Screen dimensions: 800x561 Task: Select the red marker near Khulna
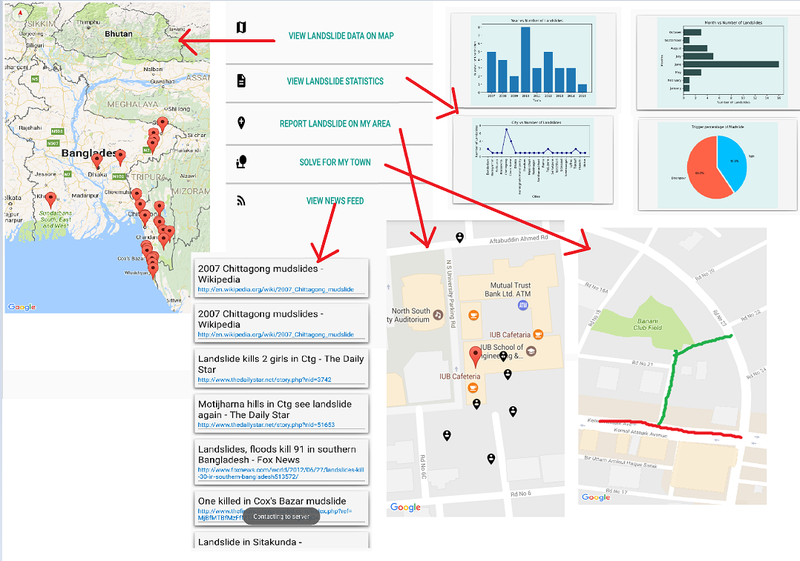pos(51,206)
